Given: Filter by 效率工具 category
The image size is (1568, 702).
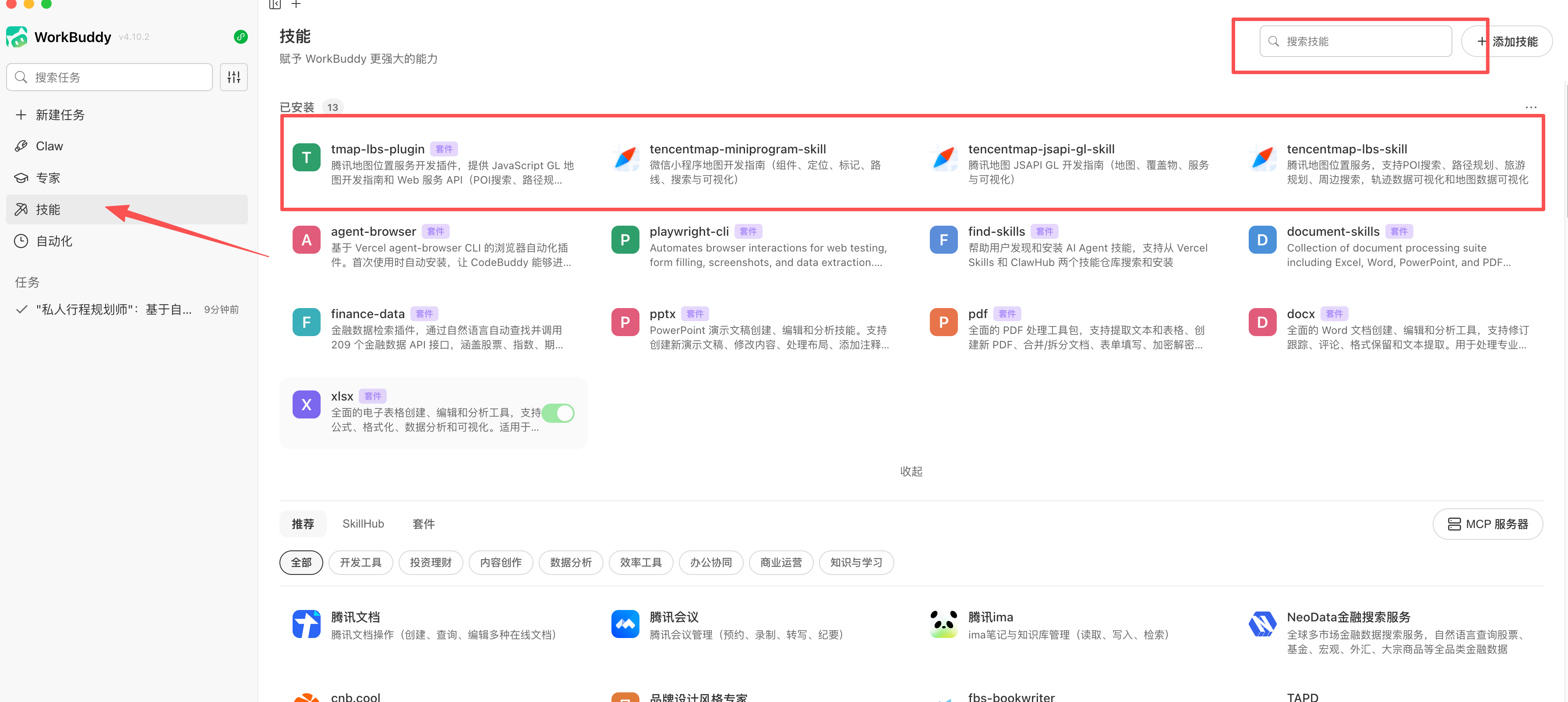Looking at the screenshot, I should 640,563.
